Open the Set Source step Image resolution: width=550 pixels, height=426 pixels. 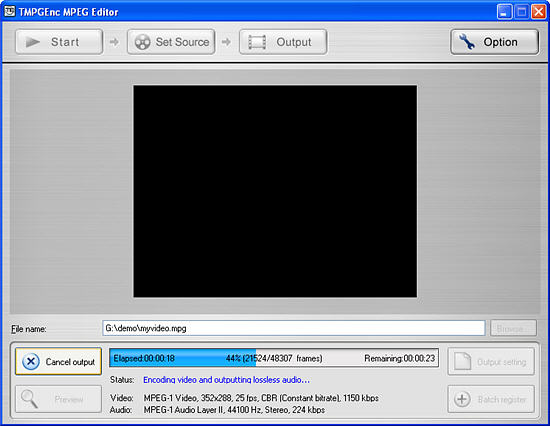(x=171, y=42)
